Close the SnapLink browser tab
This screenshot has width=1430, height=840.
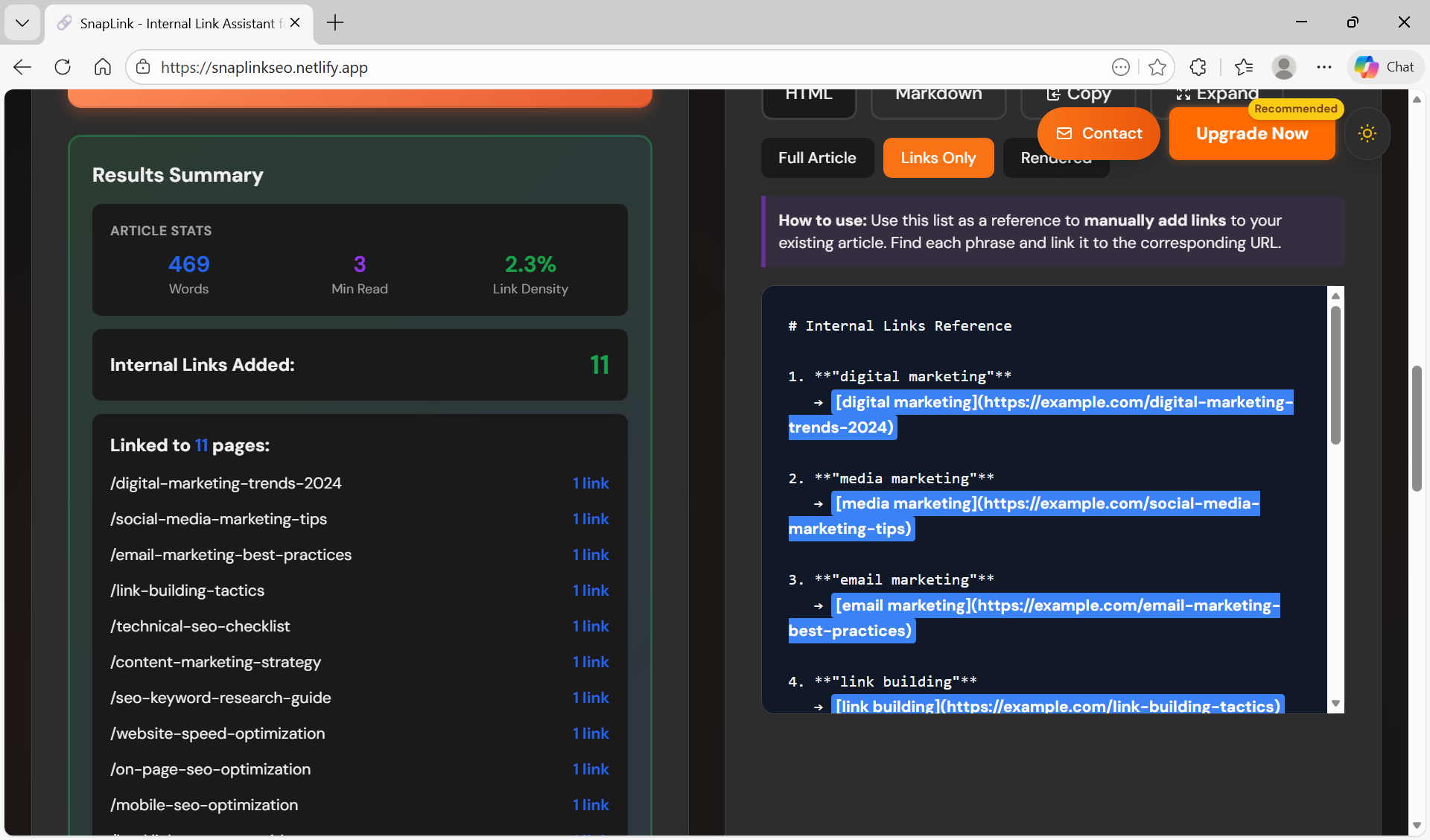click(x=295, y=23)
